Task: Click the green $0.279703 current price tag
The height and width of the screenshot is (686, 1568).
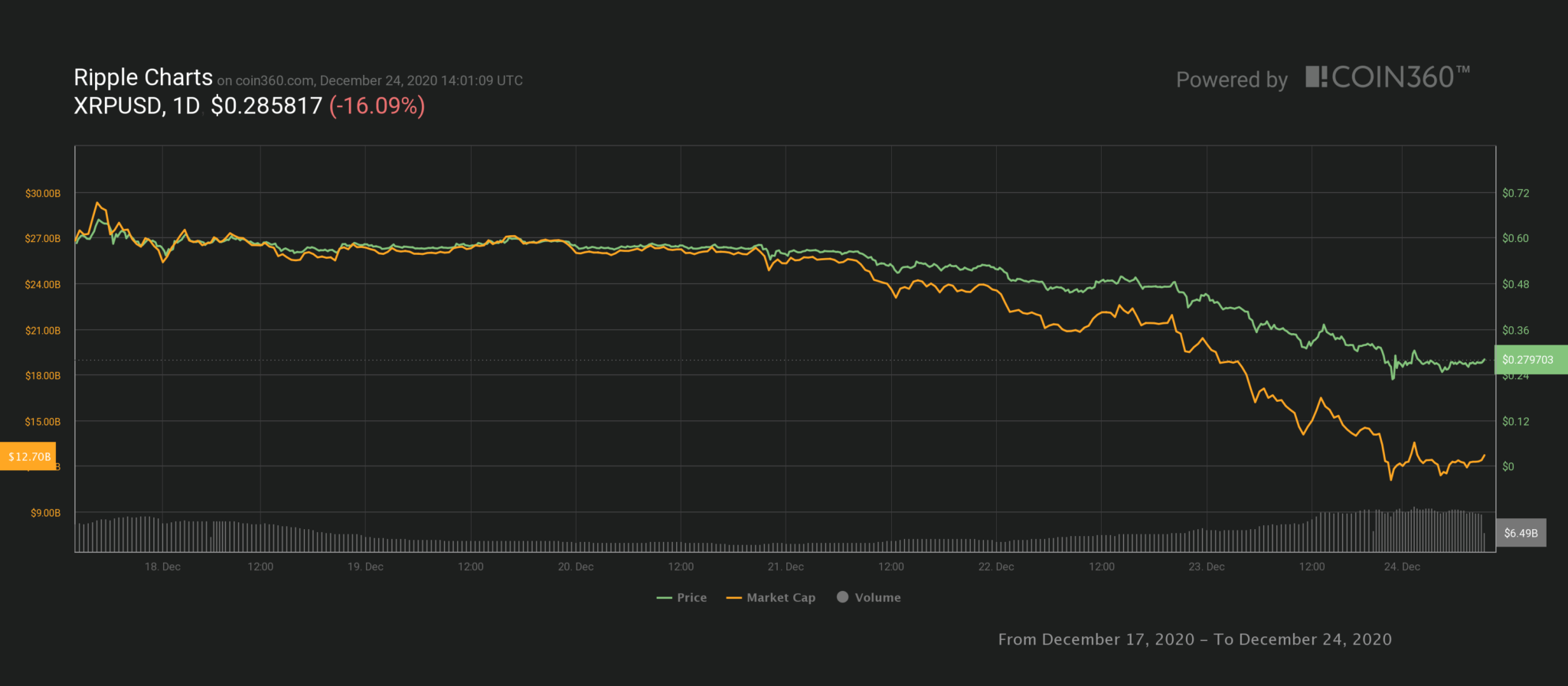Action: tap(1530, 359)
